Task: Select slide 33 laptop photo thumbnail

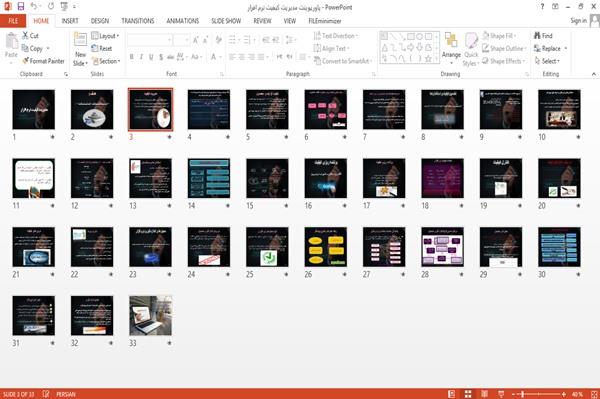Action: (x=150, y=316)
